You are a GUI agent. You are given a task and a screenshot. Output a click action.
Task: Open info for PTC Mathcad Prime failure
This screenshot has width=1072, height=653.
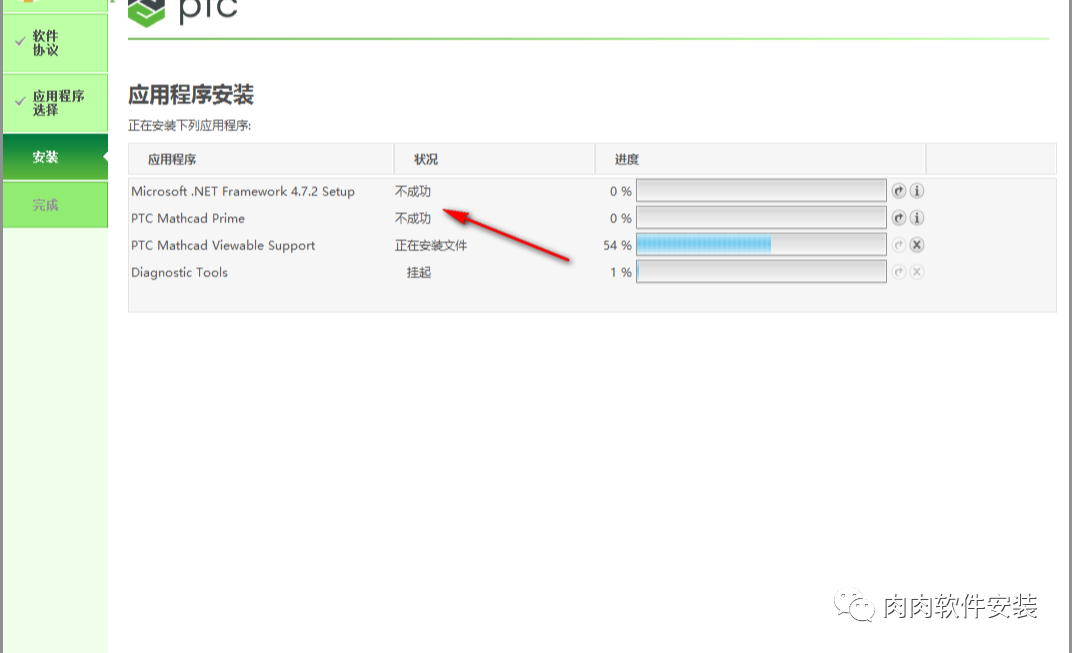coord(917,218)
